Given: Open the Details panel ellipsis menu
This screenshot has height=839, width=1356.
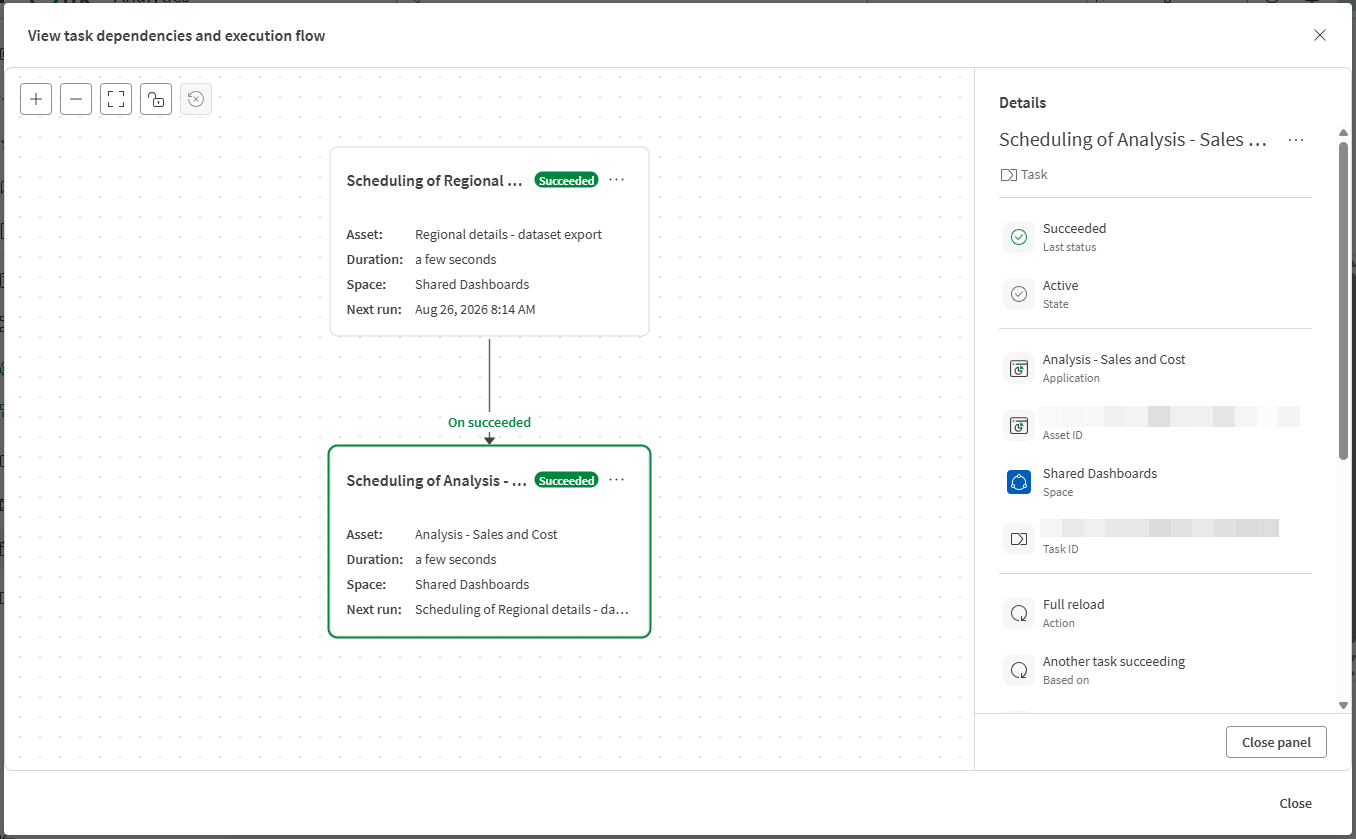Looking at the screenshot, I should click(1296, 140).
